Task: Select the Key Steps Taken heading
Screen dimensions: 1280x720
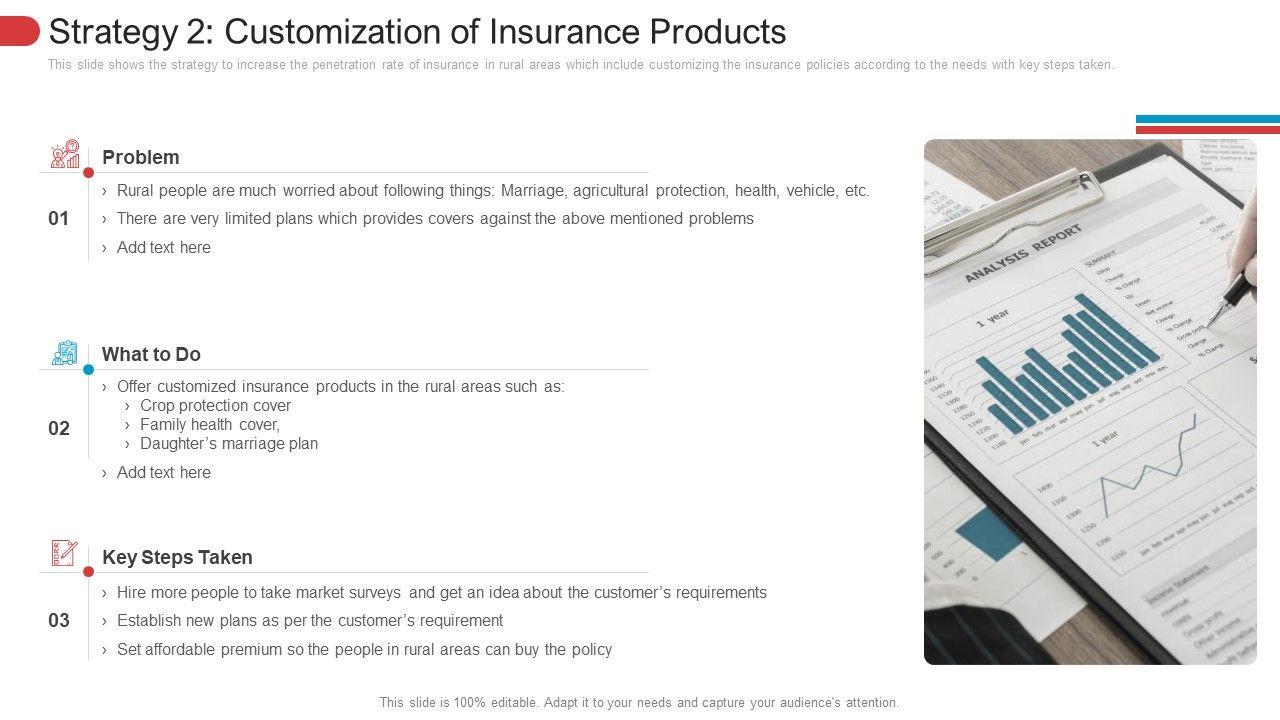Action: point(177,557)
